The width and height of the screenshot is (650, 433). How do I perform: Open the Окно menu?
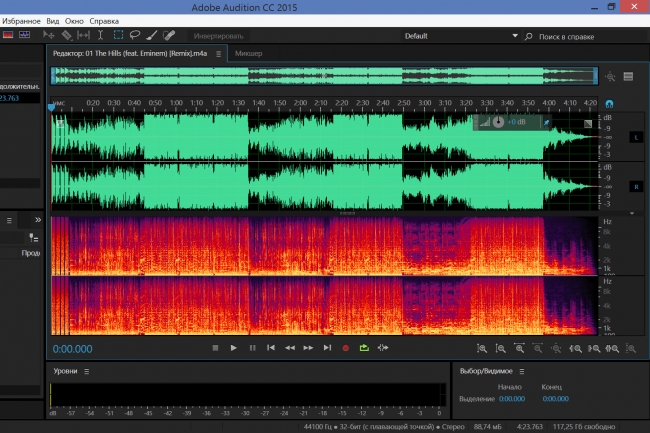74,21
